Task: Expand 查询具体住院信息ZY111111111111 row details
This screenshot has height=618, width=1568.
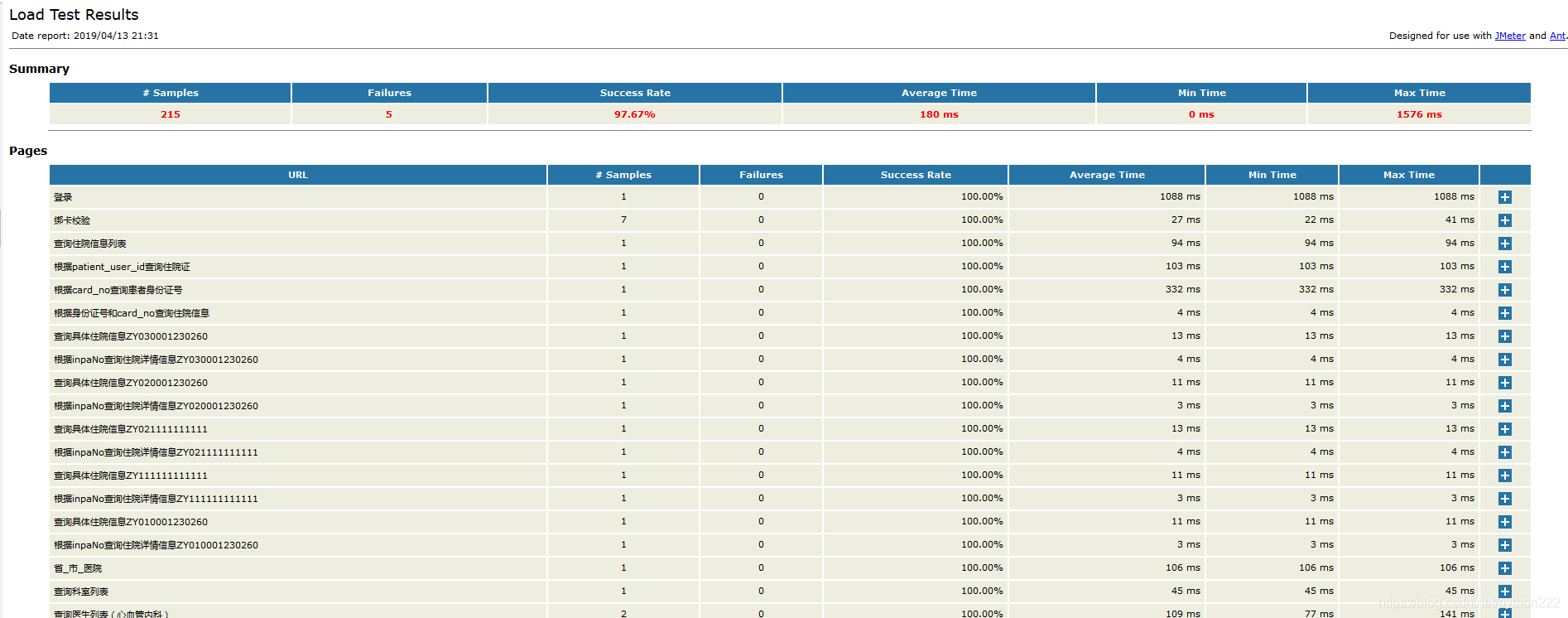Action: (1505, 476)
